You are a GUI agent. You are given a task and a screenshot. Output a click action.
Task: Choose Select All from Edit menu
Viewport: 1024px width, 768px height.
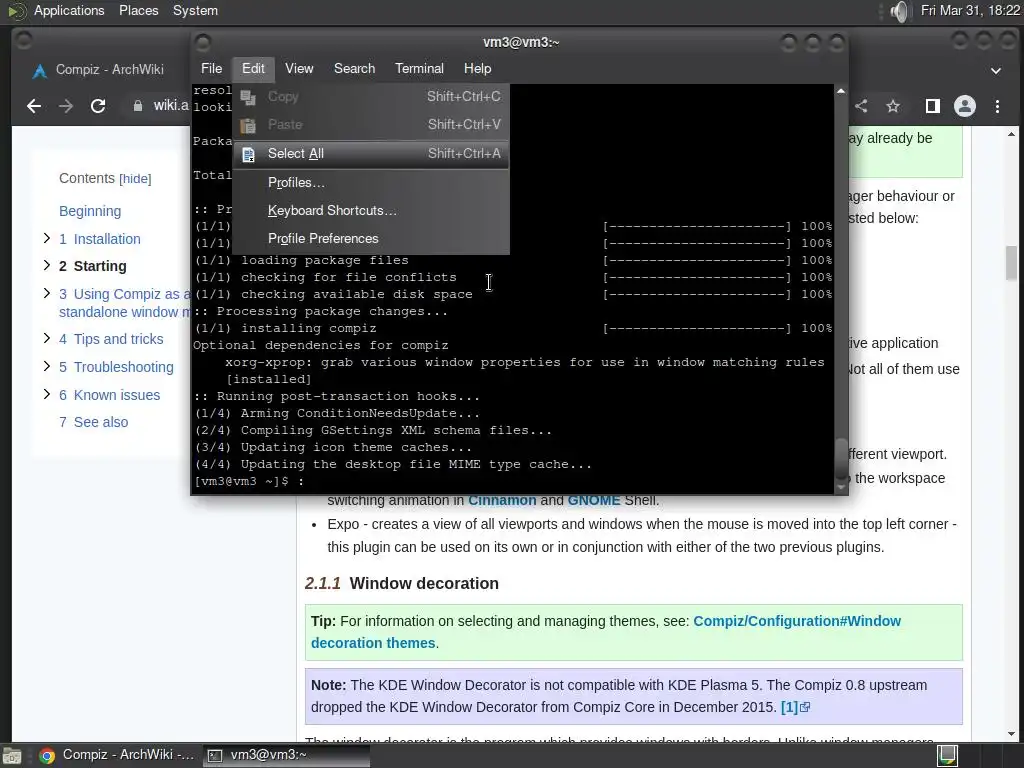[370, 153]
